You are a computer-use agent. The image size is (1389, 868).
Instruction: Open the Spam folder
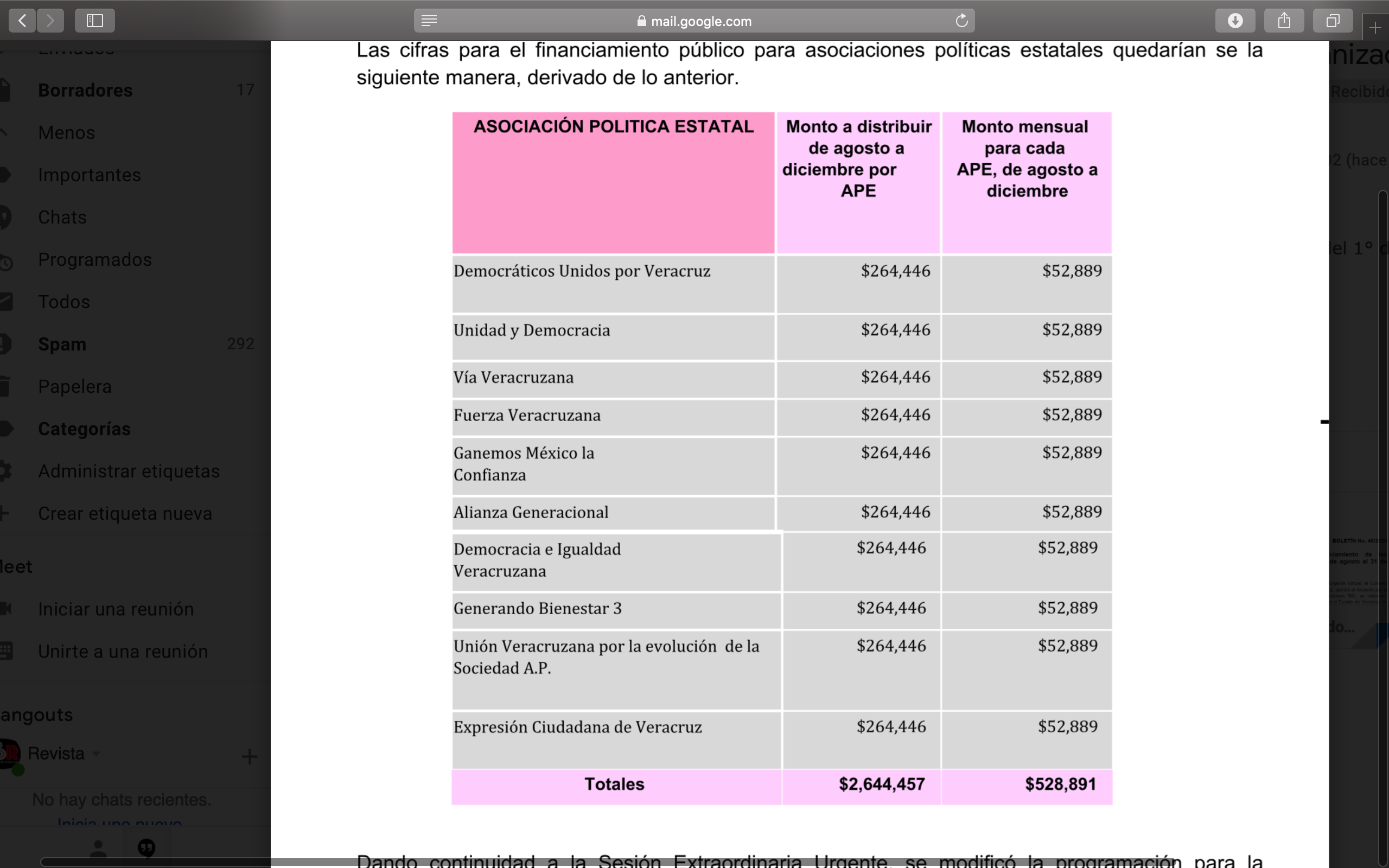(x=62, y=344)
